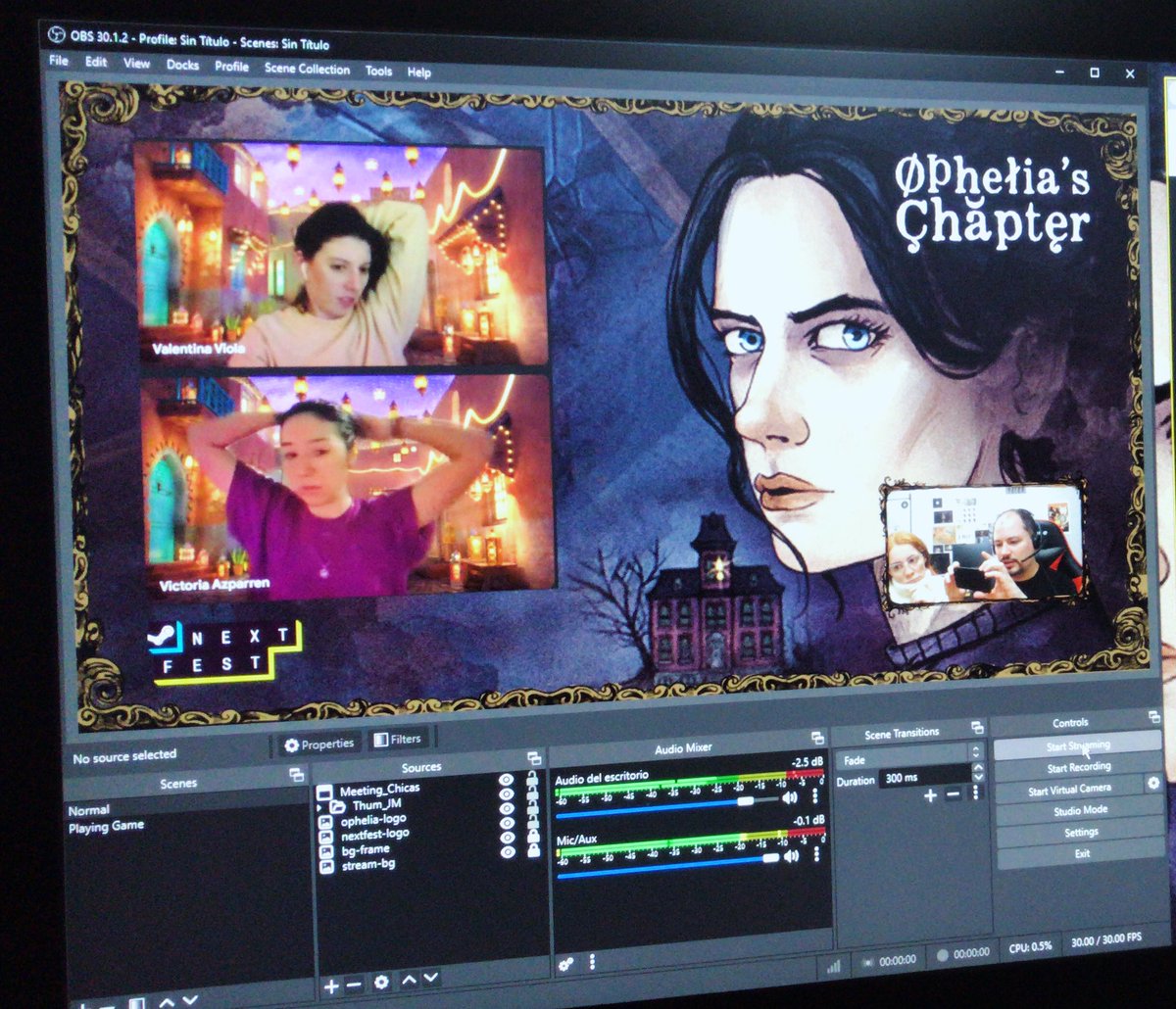The height and width of the screenshot is (1009, 1176).
Task: Open the Tools menu
Action: (378, 71)
